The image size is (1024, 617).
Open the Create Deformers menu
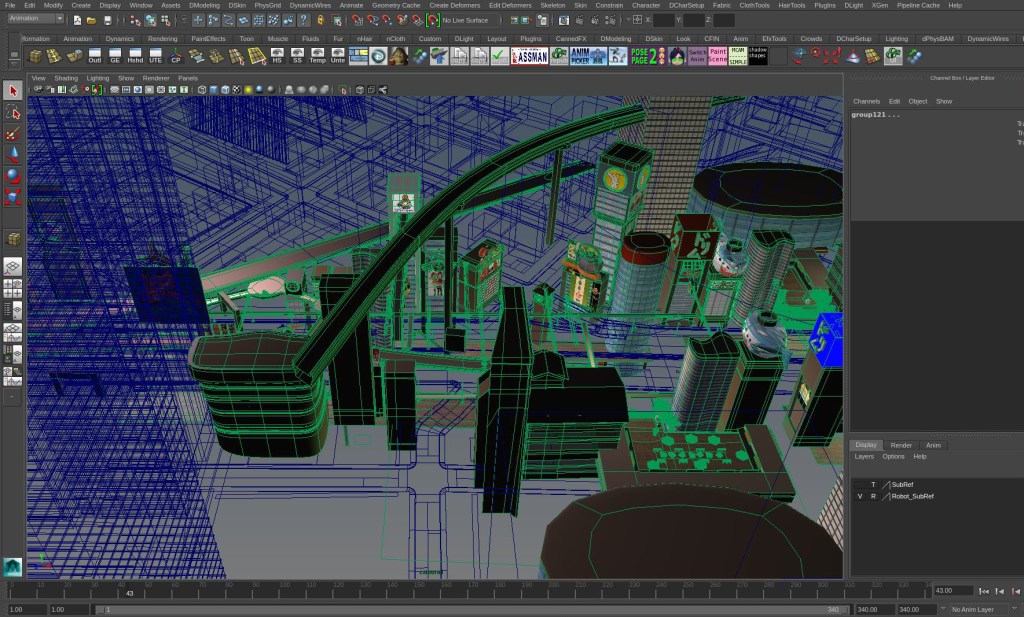tap(454, 5)
